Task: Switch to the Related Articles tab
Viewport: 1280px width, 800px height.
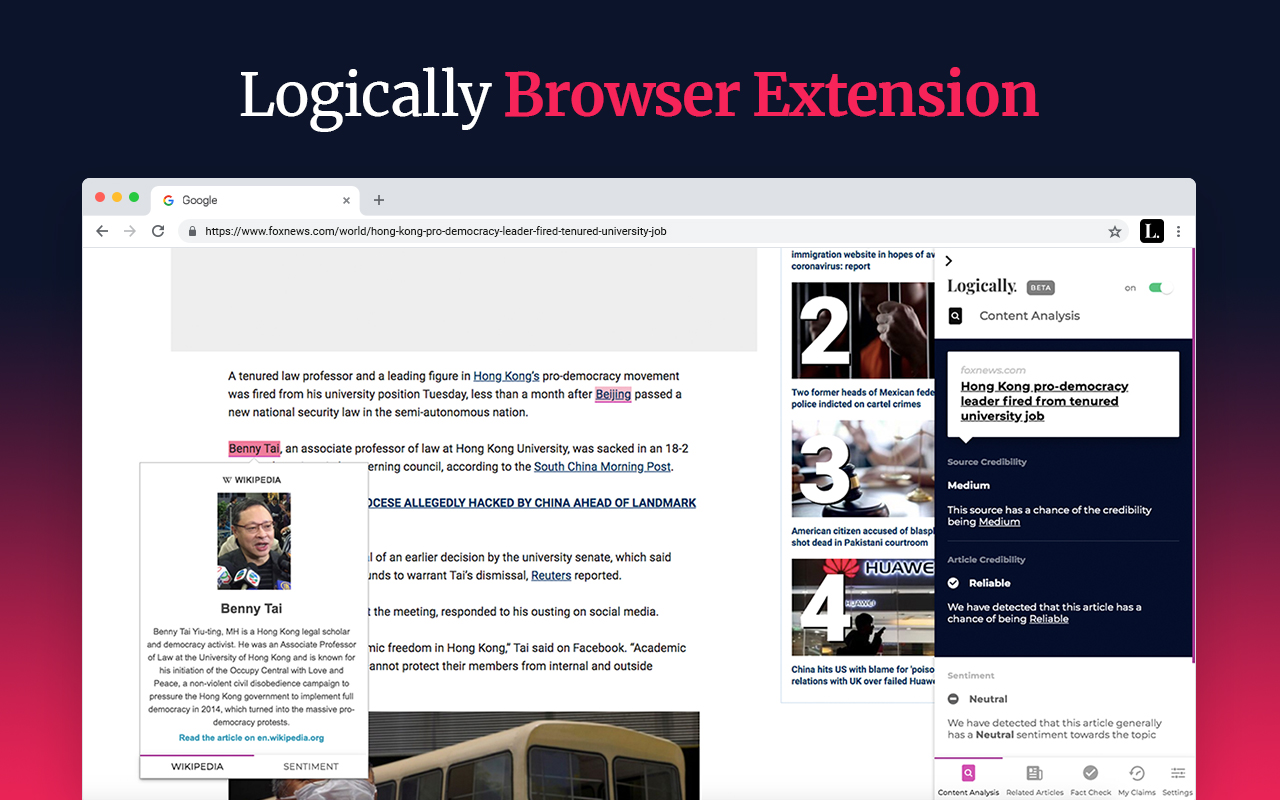Action: [1035, 779]
